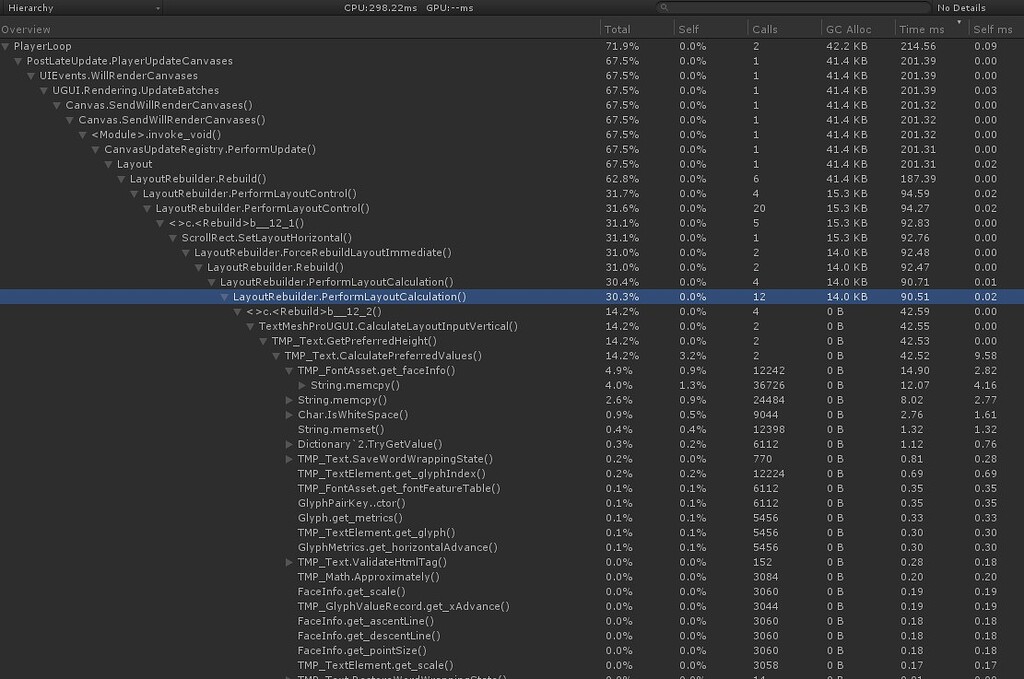Collapse the PlayerLoop tree node
Viewport: 1024px width, 679px height.
(7, 45)
